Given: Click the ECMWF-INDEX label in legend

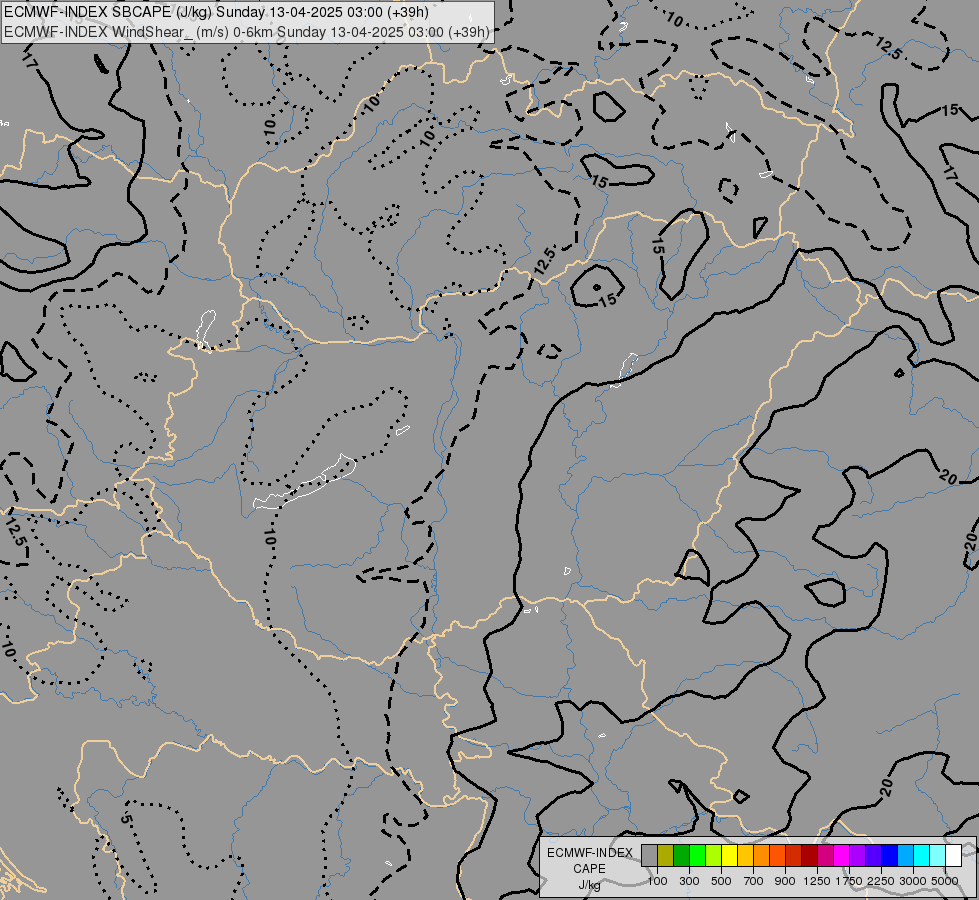Looking at the screenshot, I should click(589, 853).
